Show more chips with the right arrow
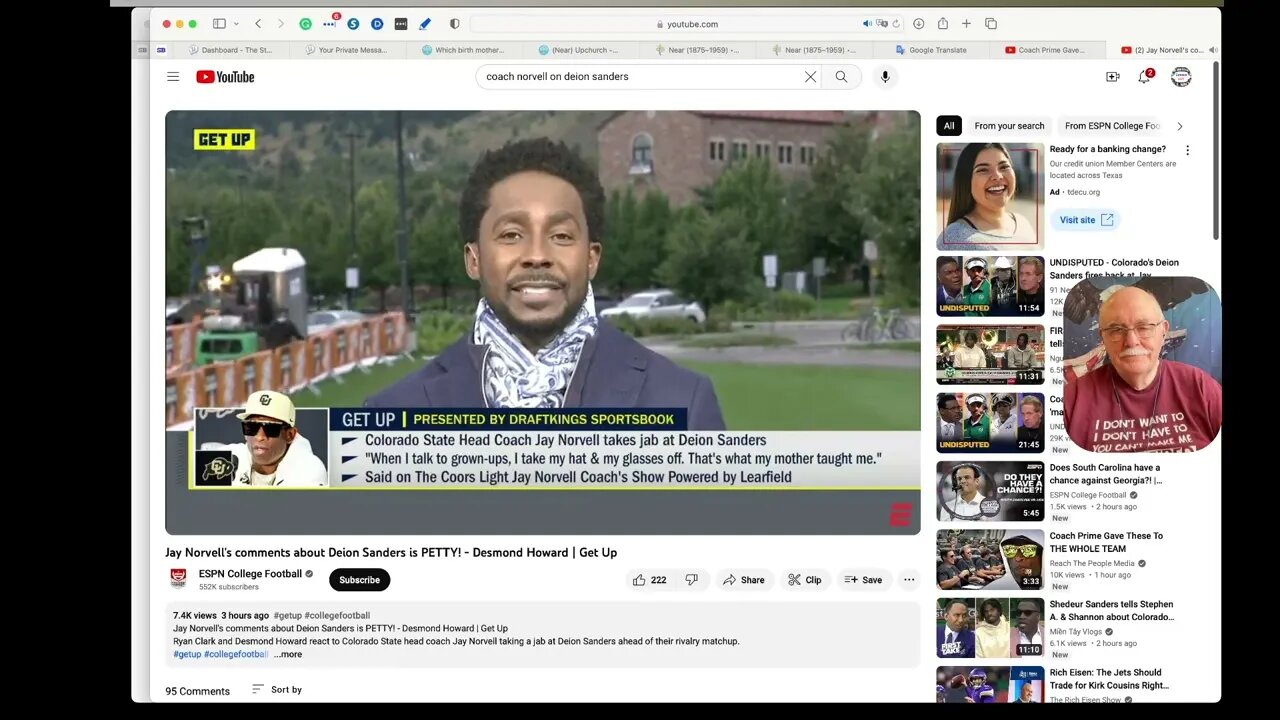 click(1179, 126)
